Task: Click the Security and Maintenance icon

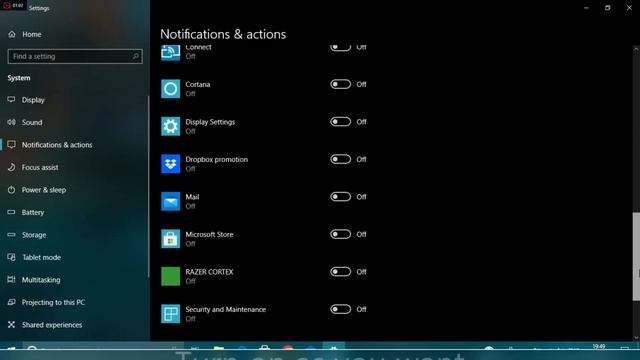Action: (170, 314)
